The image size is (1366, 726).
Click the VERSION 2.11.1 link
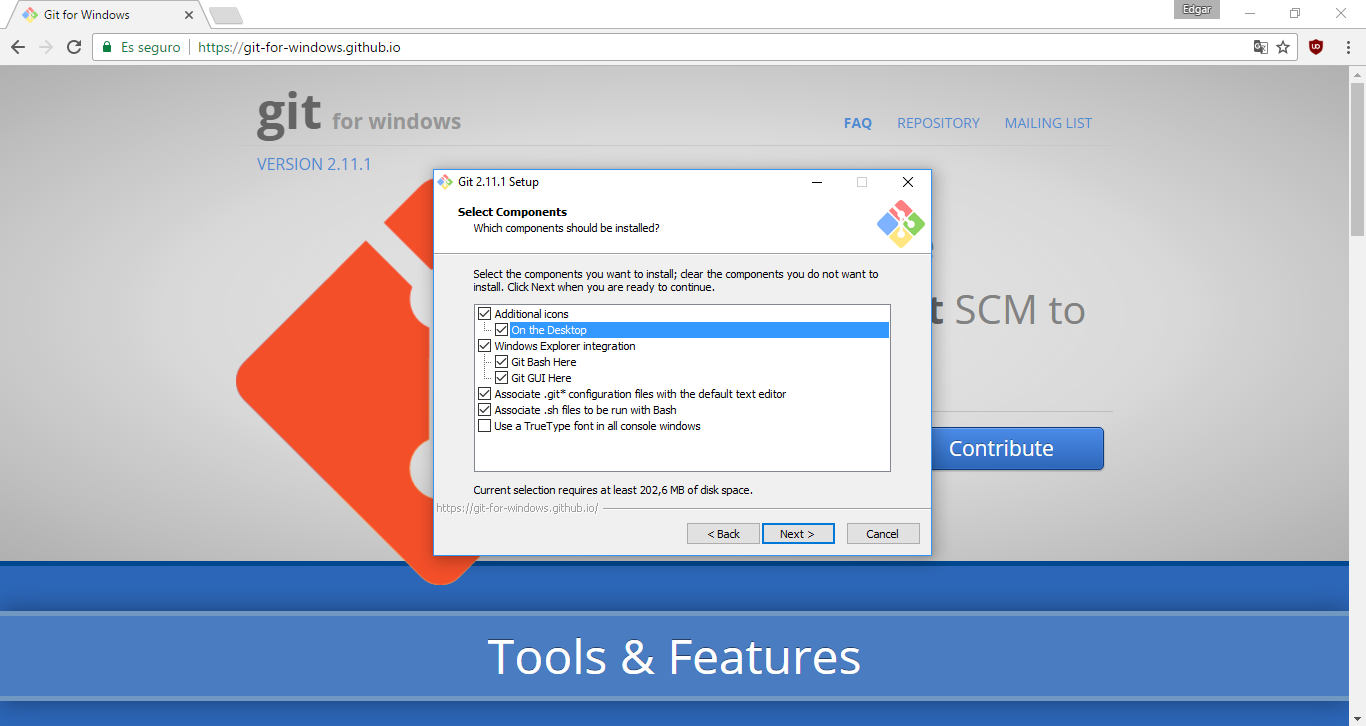tap(314, 164)
